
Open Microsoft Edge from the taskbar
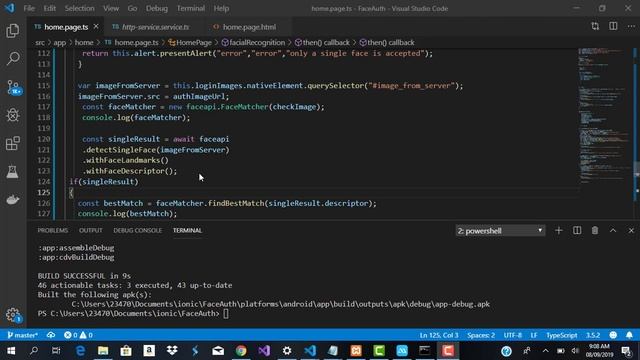tap(80, 351)
